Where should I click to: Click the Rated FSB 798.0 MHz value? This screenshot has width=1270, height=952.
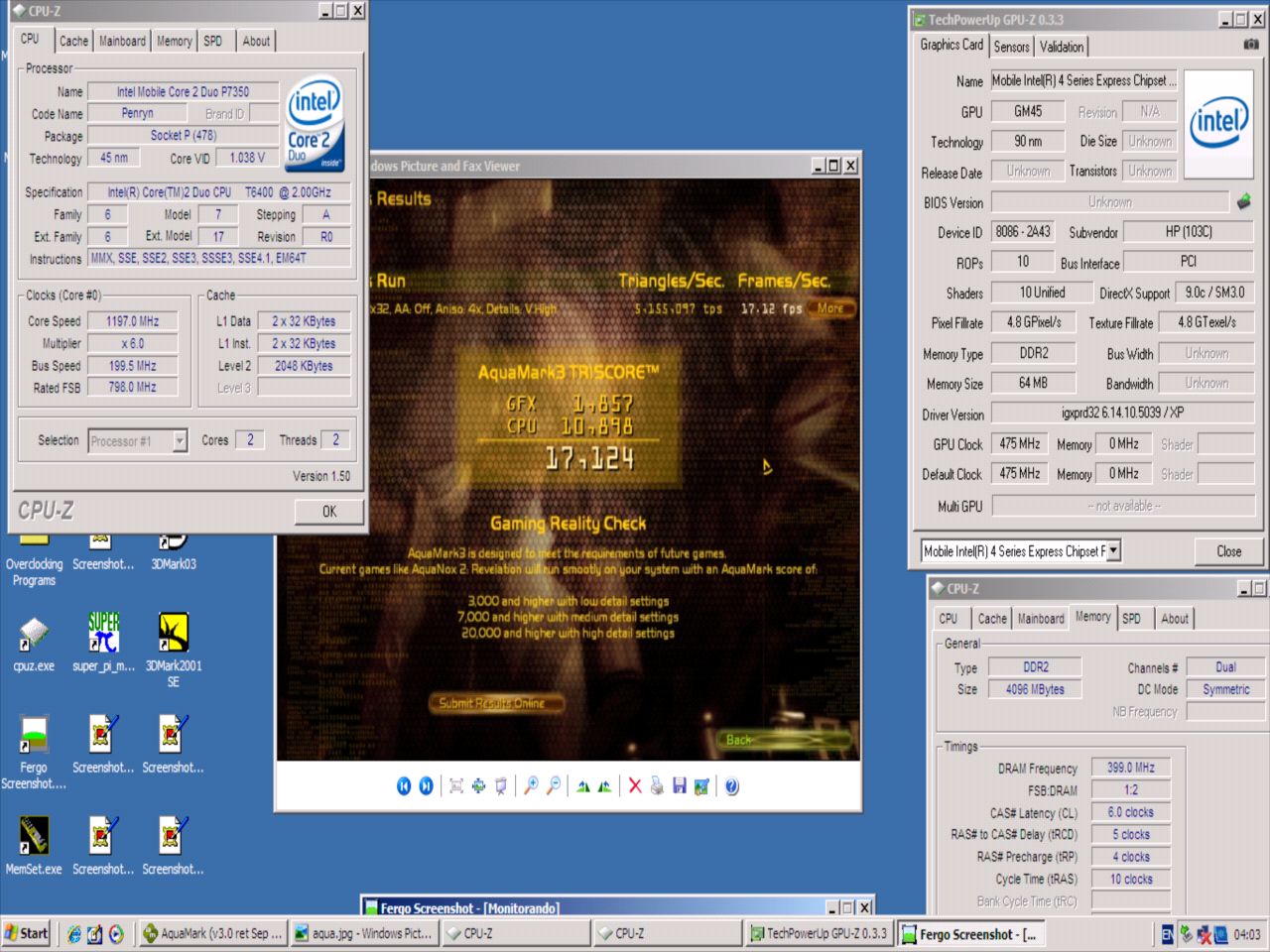click(133, 388)
